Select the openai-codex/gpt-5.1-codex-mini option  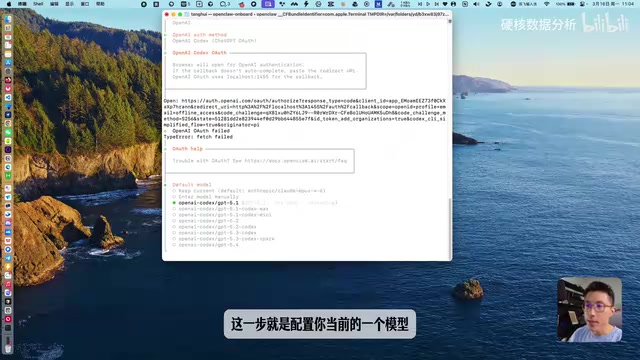[222, 215]
